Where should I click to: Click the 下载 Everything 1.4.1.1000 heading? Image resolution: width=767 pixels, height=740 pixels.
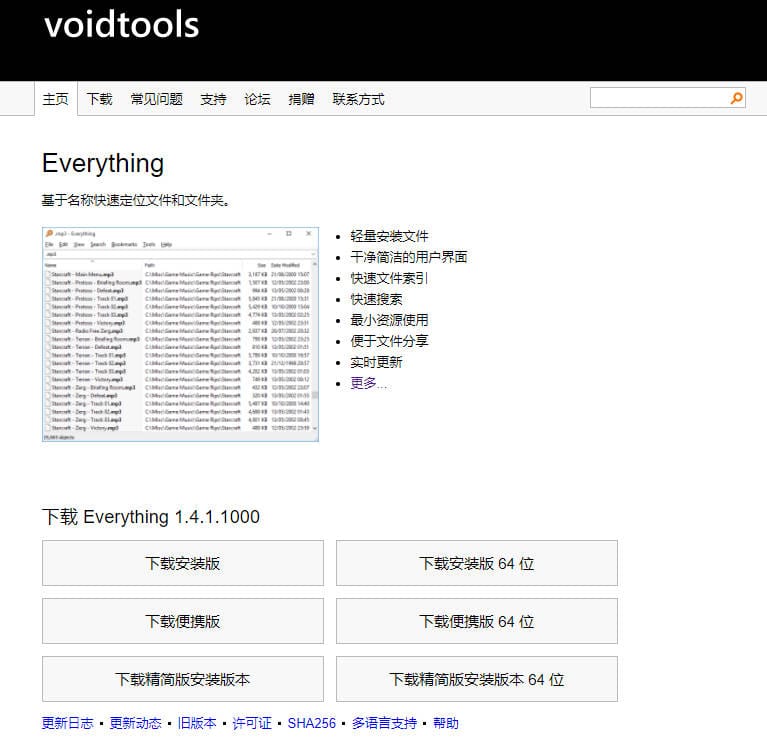tap(151, 516)
